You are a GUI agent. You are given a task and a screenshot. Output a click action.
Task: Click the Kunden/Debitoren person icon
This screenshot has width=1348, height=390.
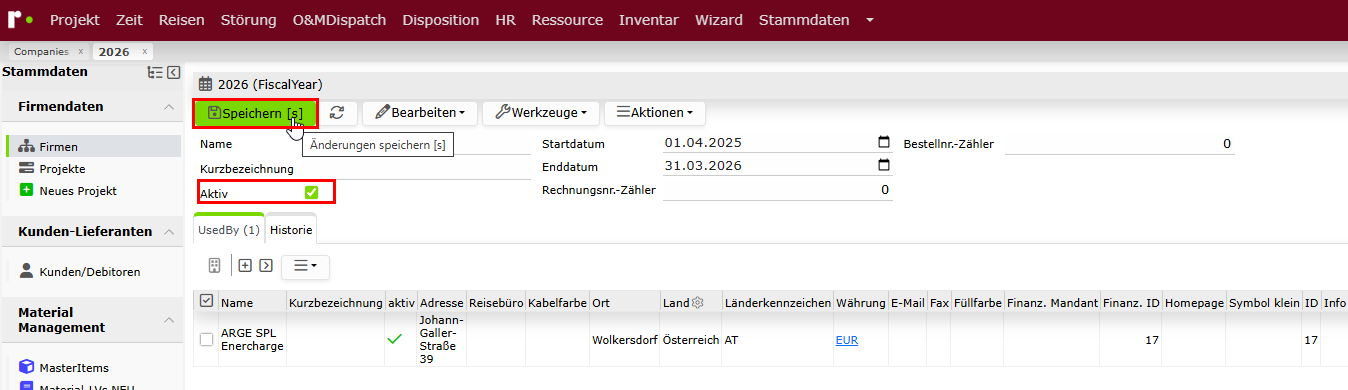coord(27,271)
